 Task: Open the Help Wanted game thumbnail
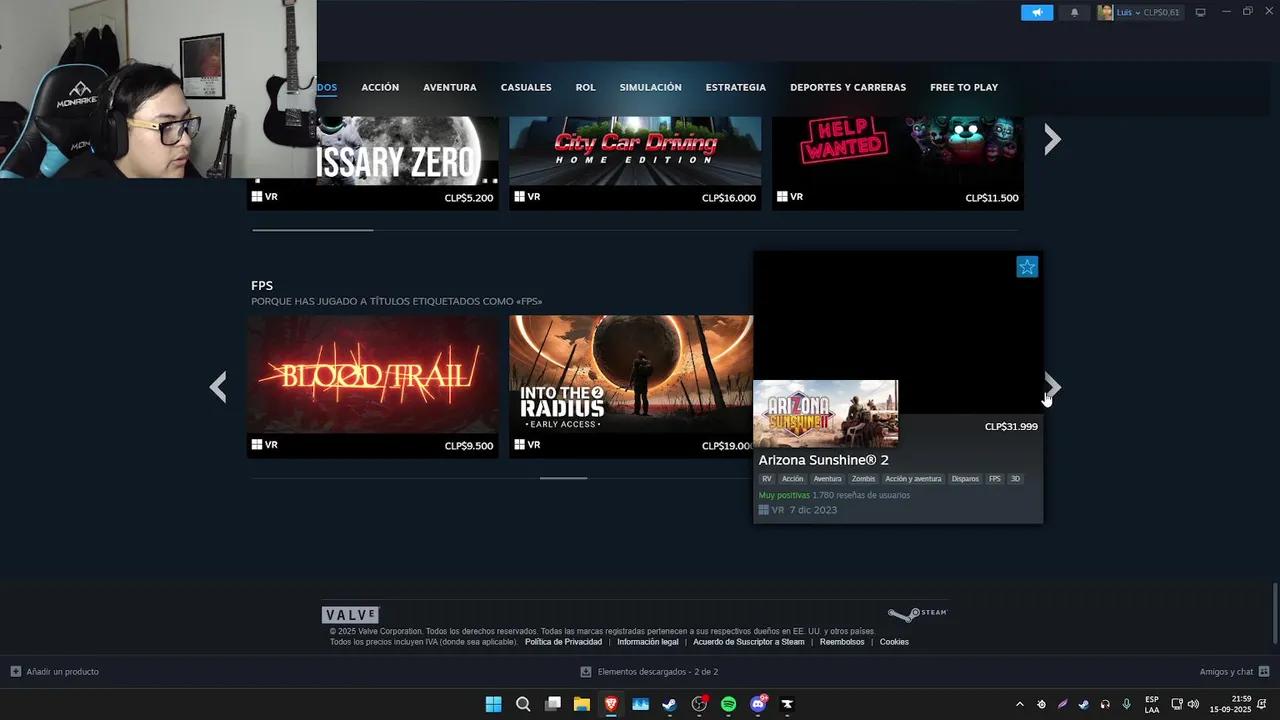pos(897,151)
